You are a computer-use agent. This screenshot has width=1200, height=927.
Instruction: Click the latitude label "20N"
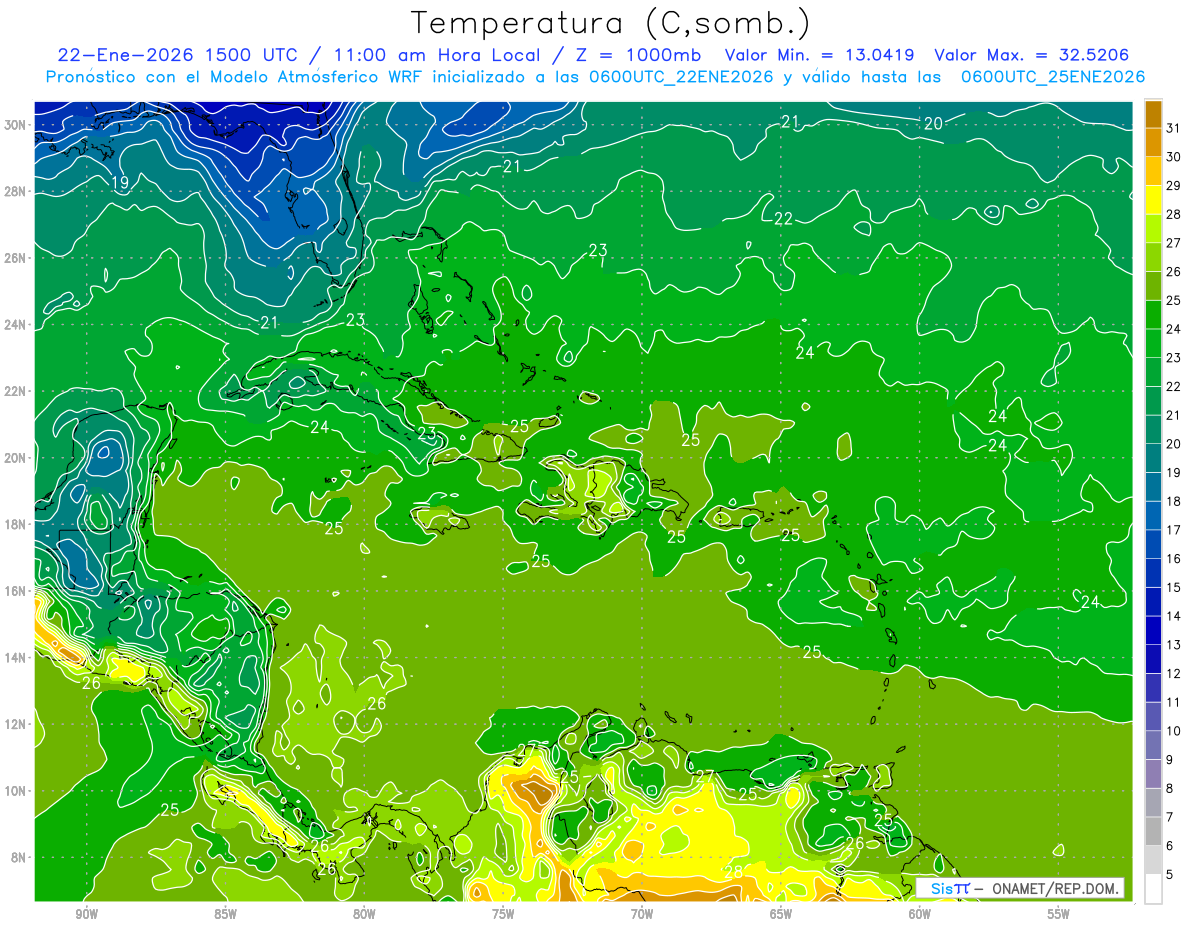15,458
